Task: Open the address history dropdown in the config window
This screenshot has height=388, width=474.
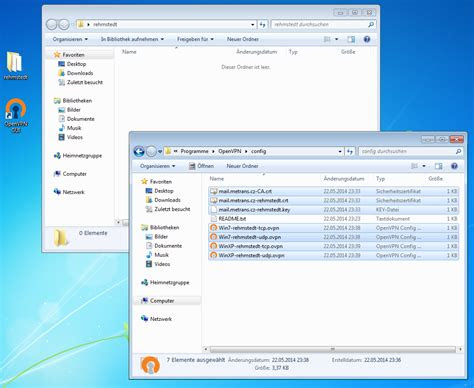Action: (340, 151)
